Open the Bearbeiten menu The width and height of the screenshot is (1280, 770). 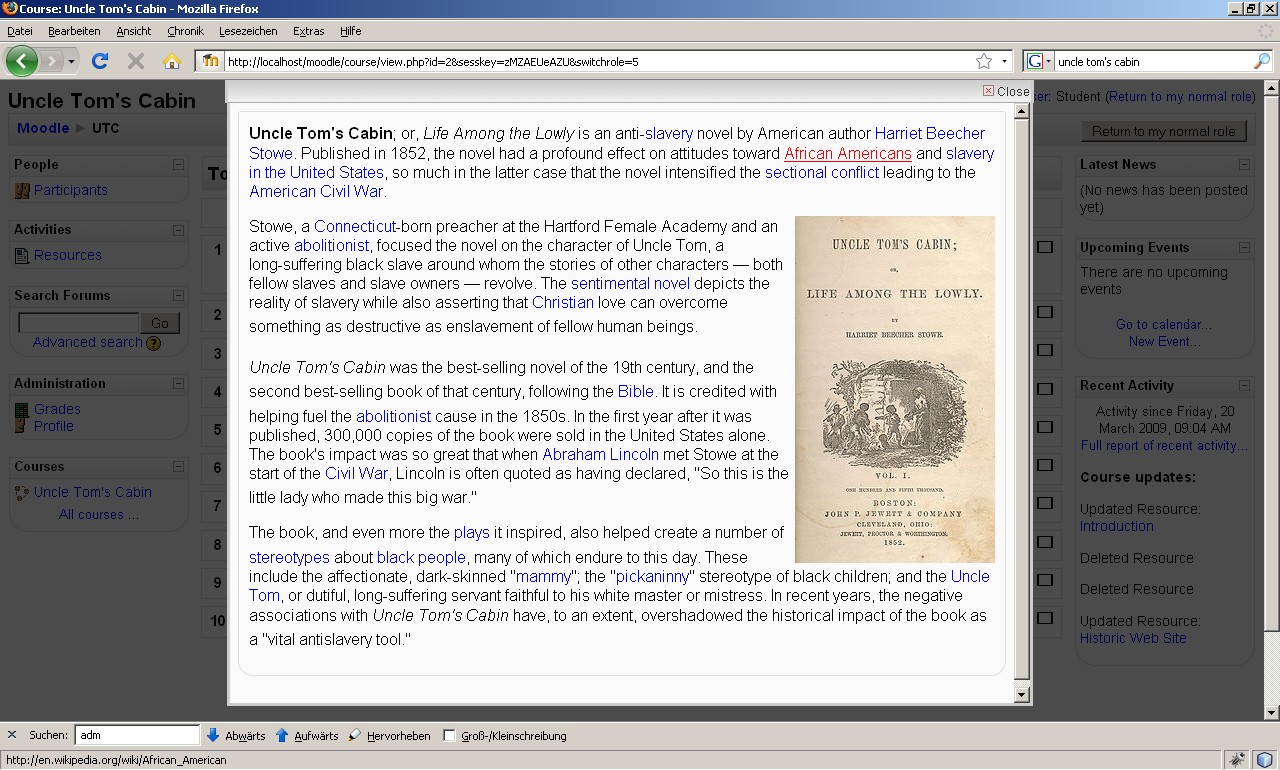coord(74,31)
